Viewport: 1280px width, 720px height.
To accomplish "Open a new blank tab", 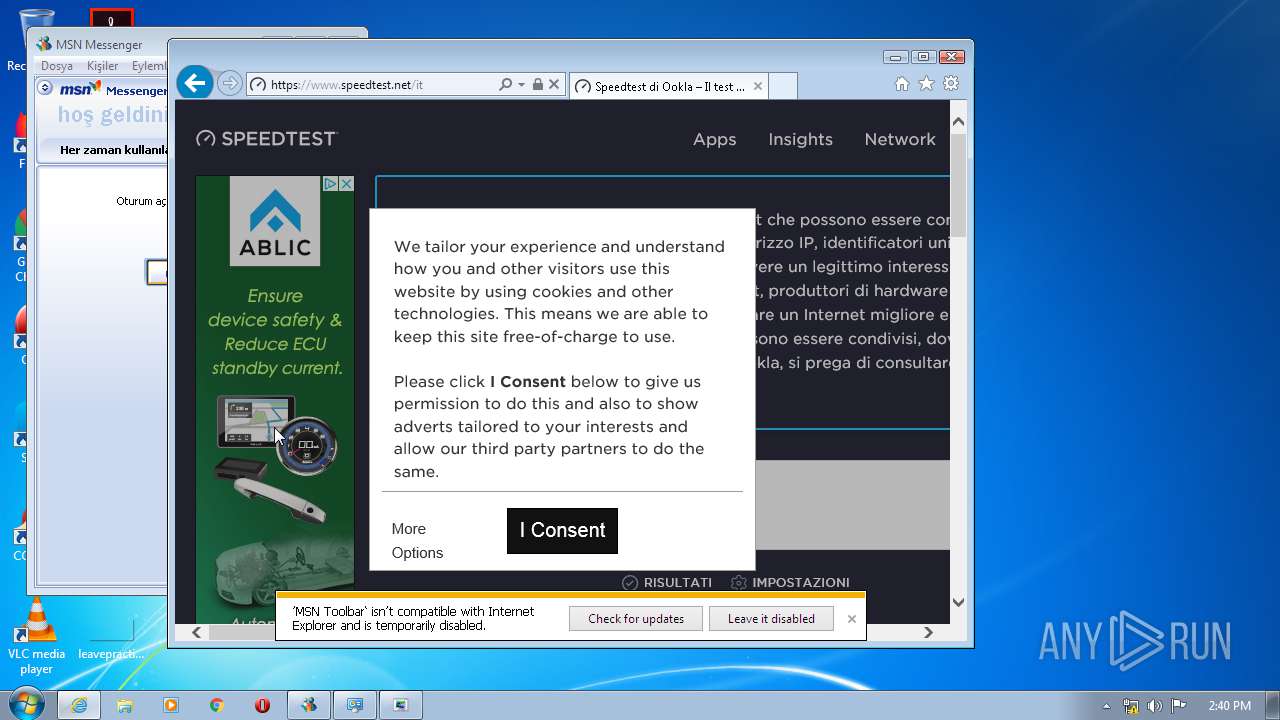I will (x=783, y=86).
